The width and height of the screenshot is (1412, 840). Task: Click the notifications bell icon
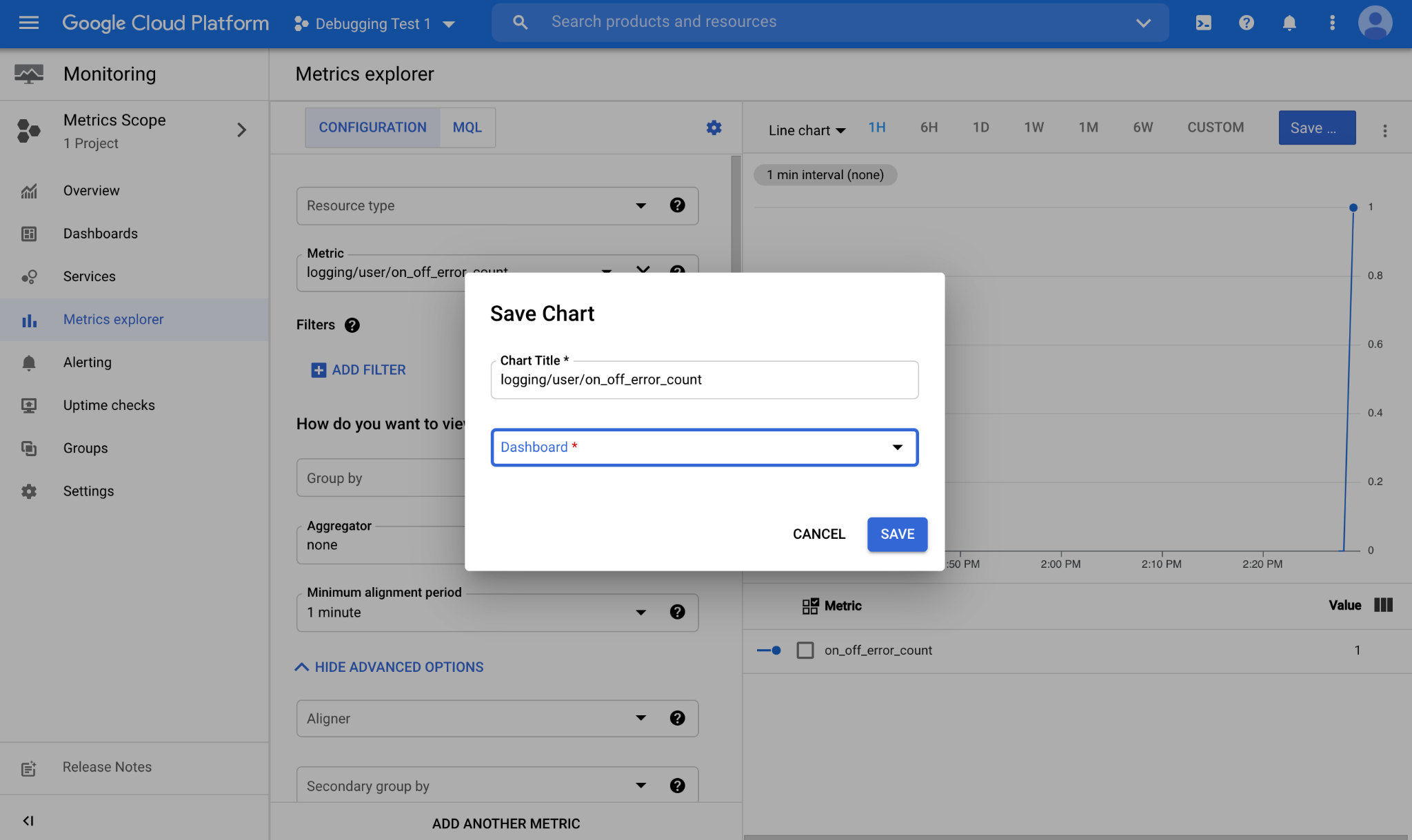coord(1289,23)
